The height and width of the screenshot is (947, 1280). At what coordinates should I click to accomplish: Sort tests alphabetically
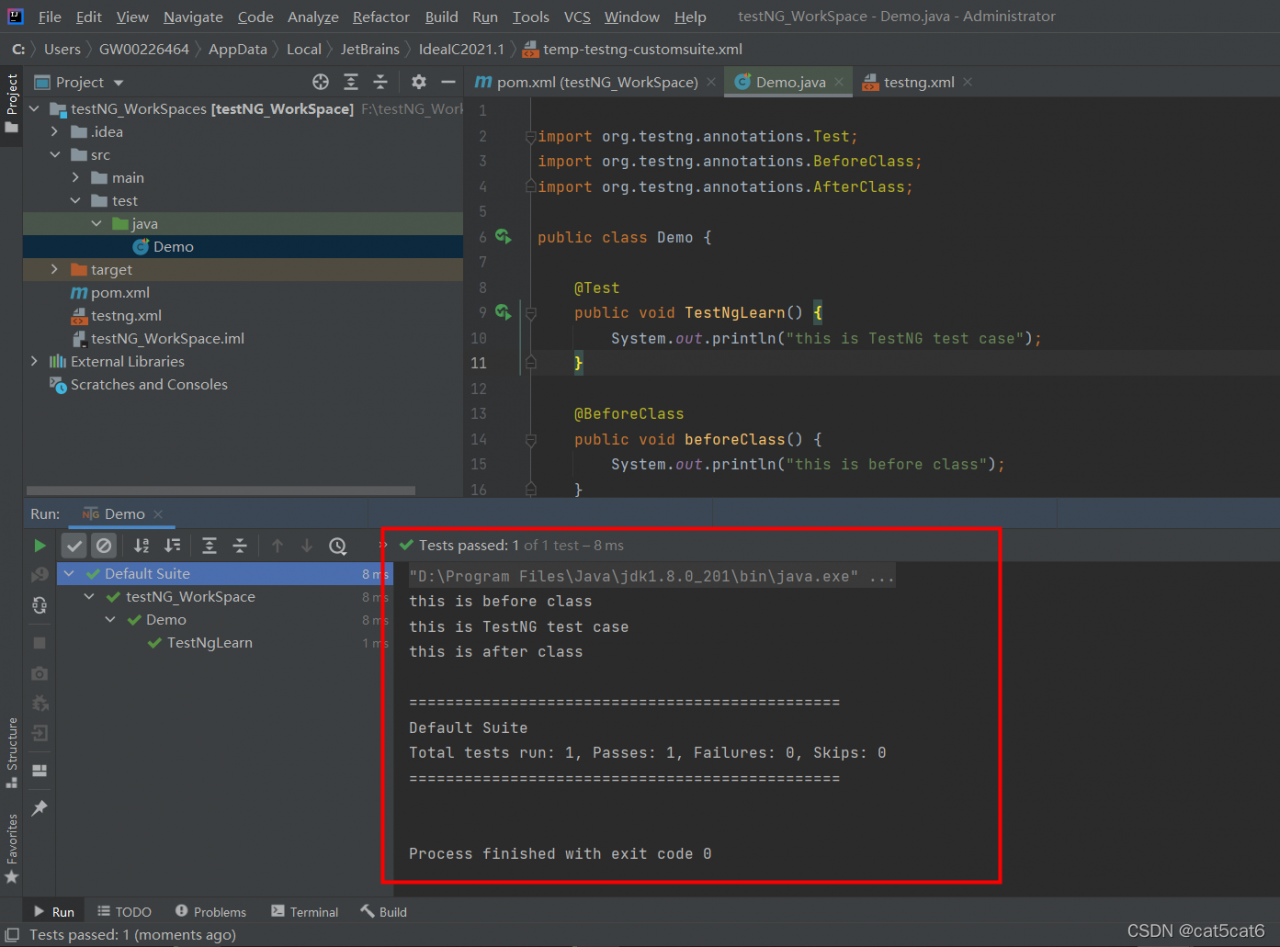pos(141,545)
